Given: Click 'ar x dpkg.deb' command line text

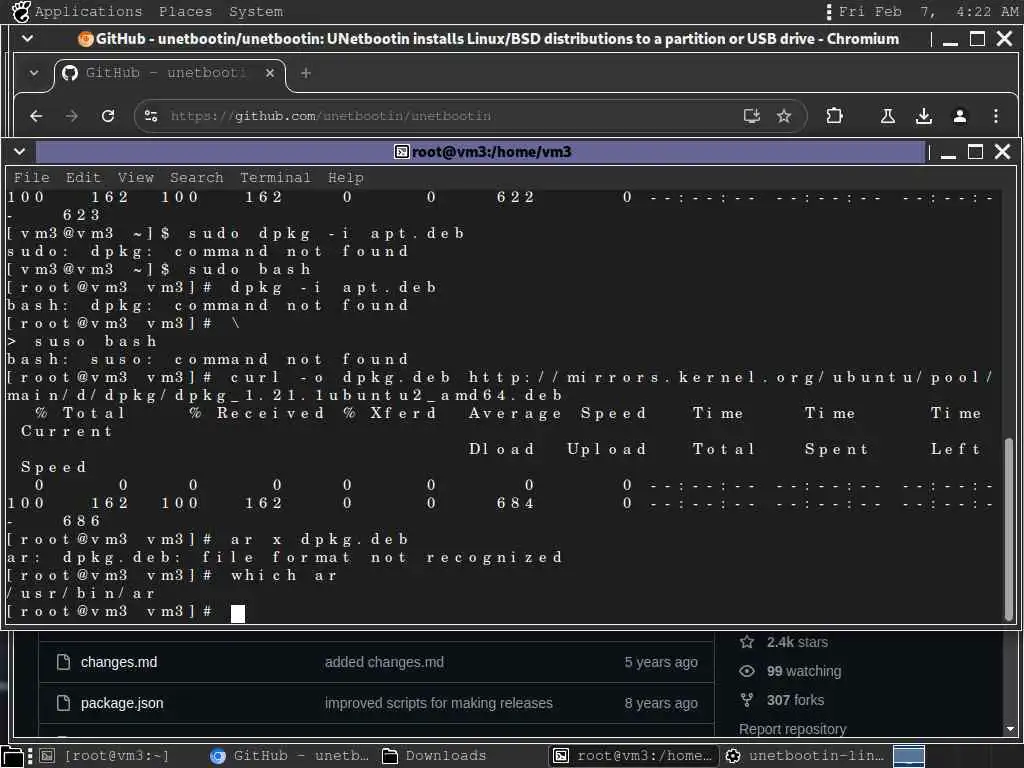Looking at the screenshot, I should (320, 540).
